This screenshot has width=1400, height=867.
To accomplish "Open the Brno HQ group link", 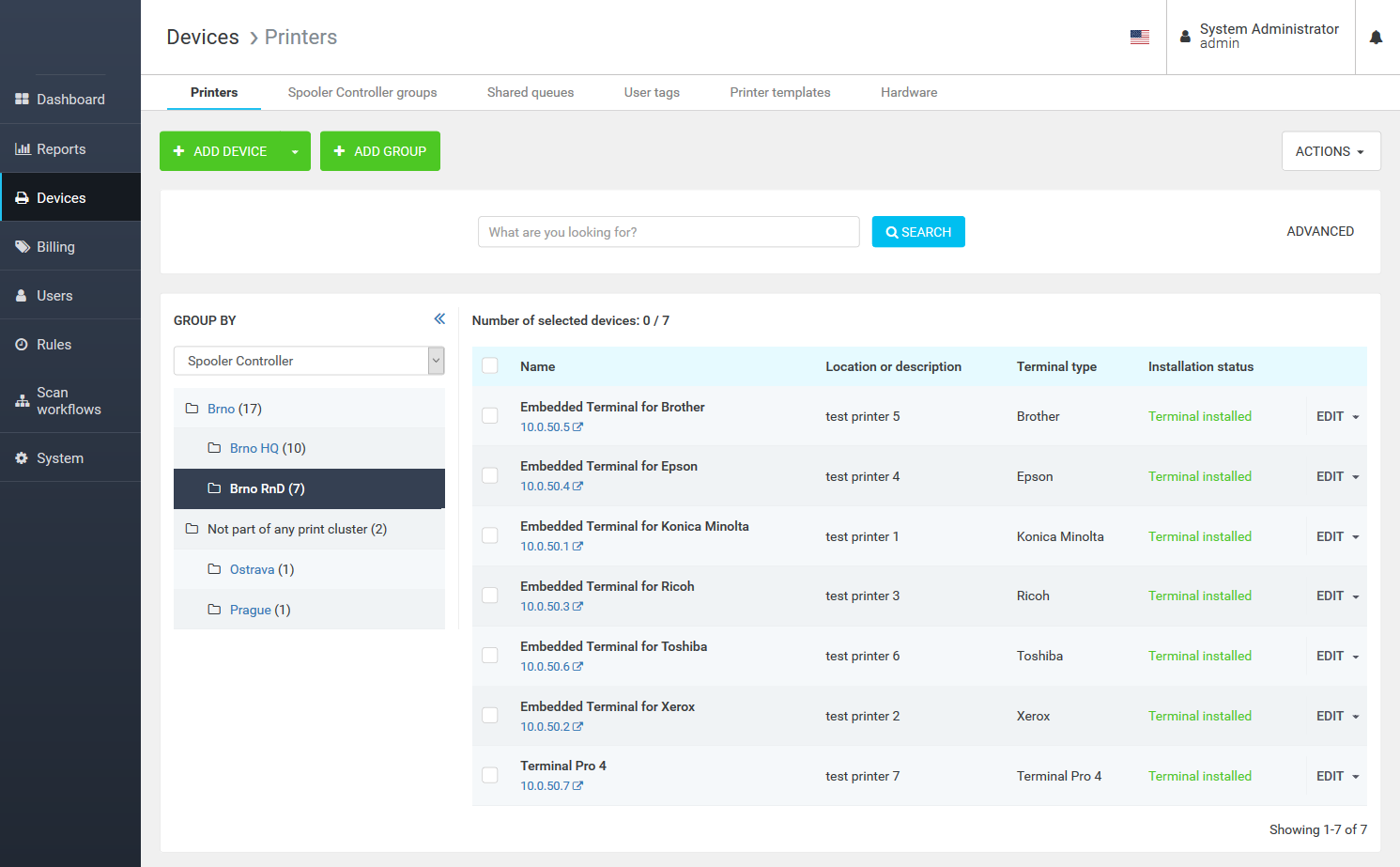I will (x=252, y=448).
